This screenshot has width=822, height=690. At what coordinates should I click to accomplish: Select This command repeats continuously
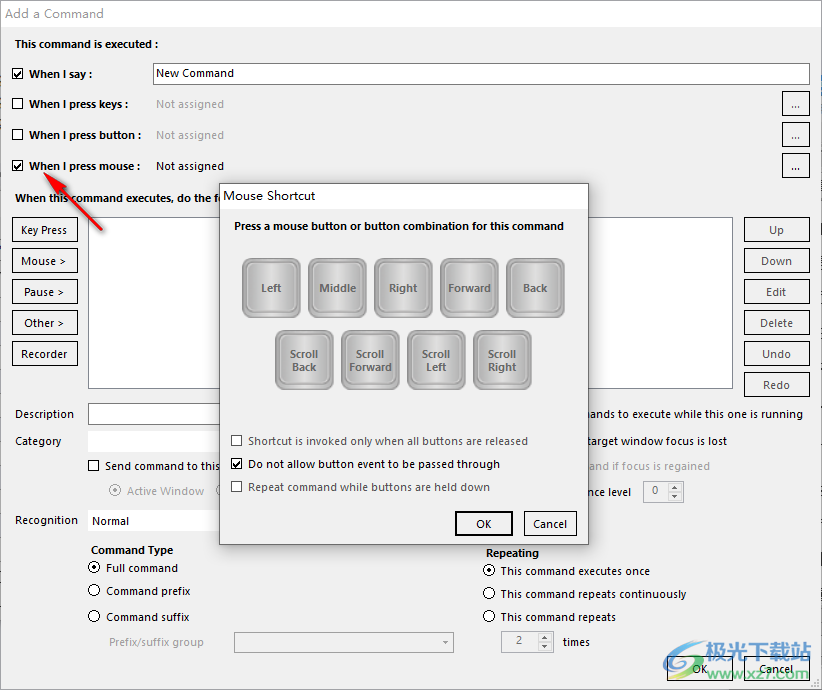tap(489, 593)
